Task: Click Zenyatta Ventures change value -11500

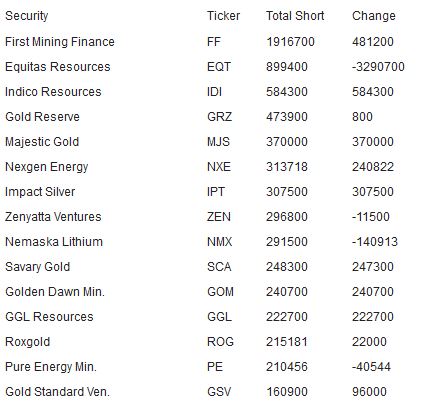Action: click(371, 217)
